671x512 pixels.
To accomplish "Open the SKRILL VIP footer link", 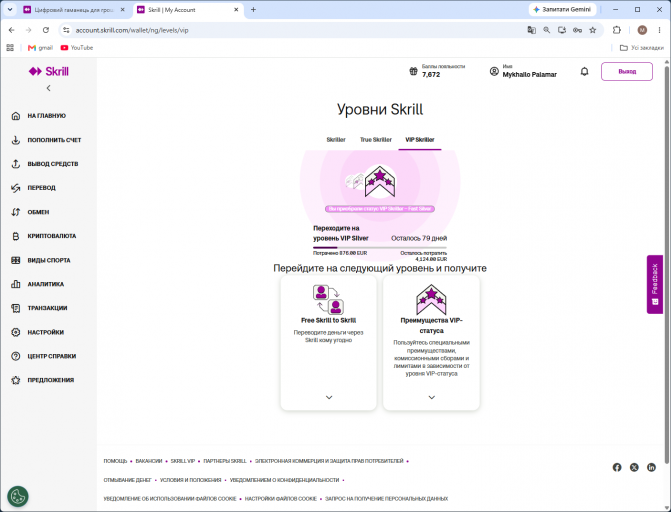I will pyautogui.click(x=183, y=461).
